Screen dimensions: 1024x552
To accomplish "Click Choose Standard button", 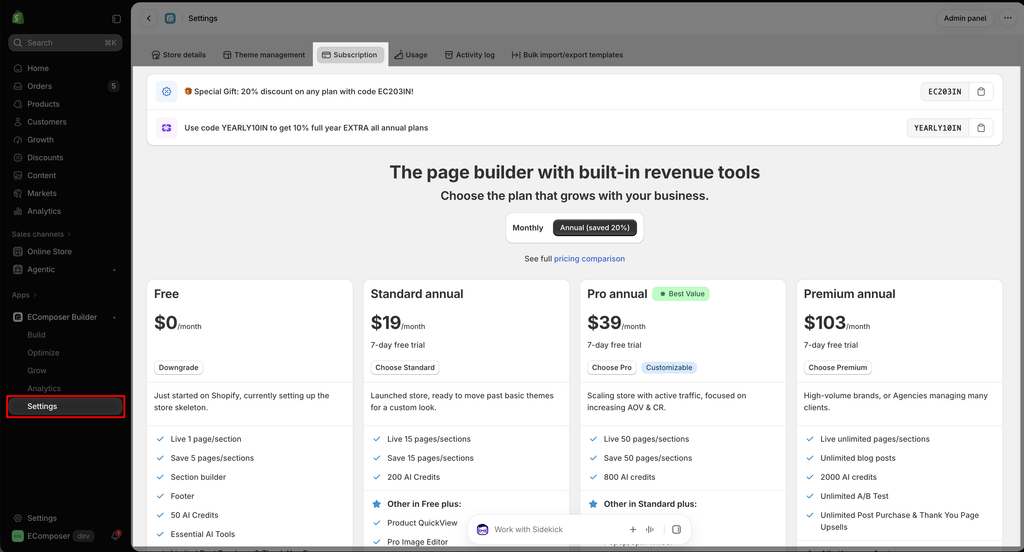I will 405,368.
